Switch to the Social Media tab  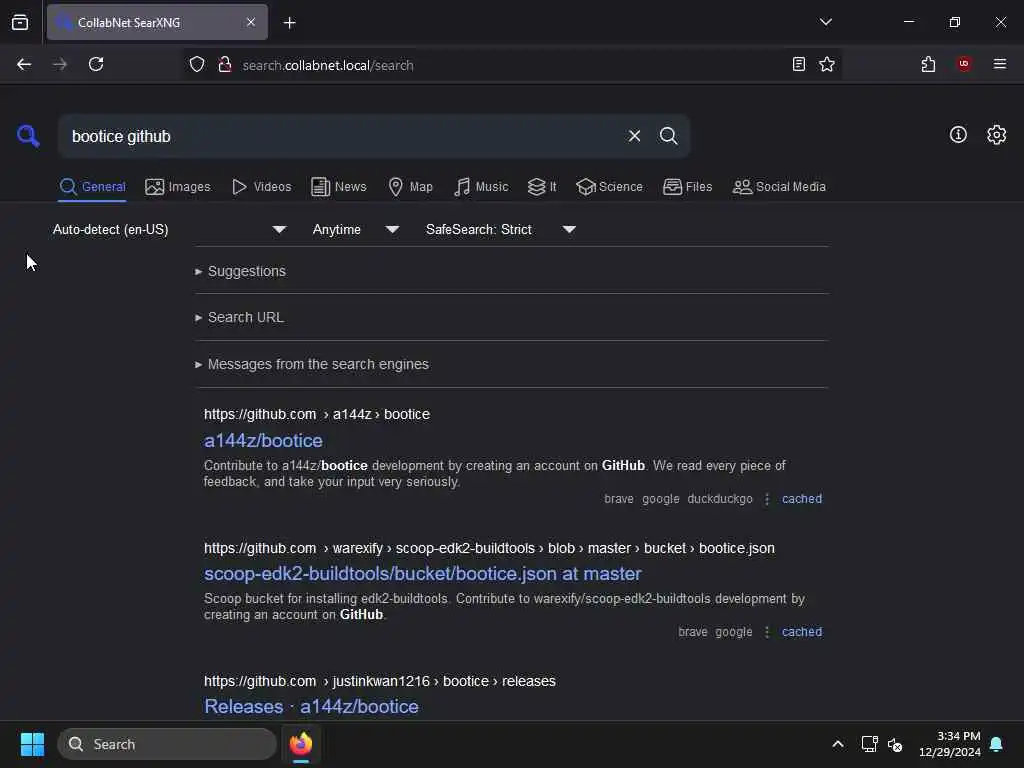coord(779,187)
